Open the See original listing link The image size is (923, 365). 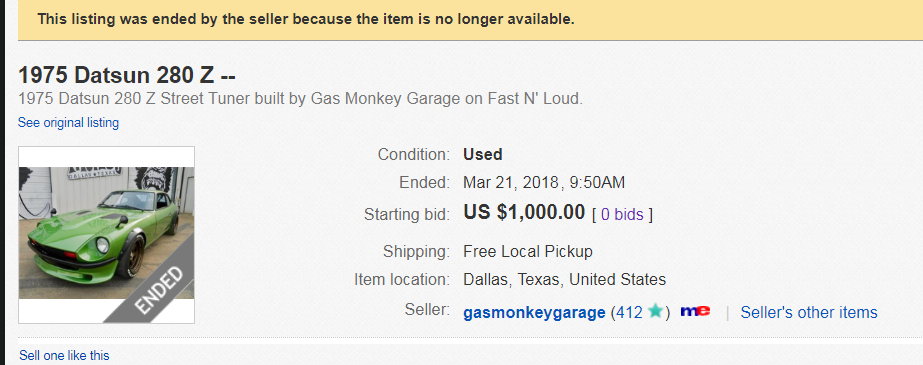click(x=68, y=122)
